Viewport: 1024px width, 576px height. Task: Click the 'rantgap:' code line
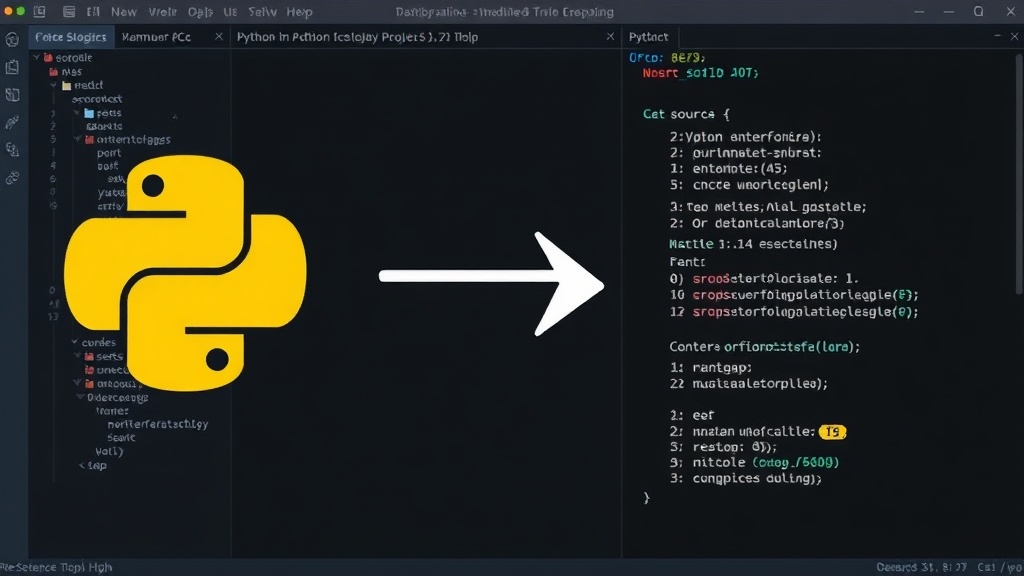click(x=722, y=368)
